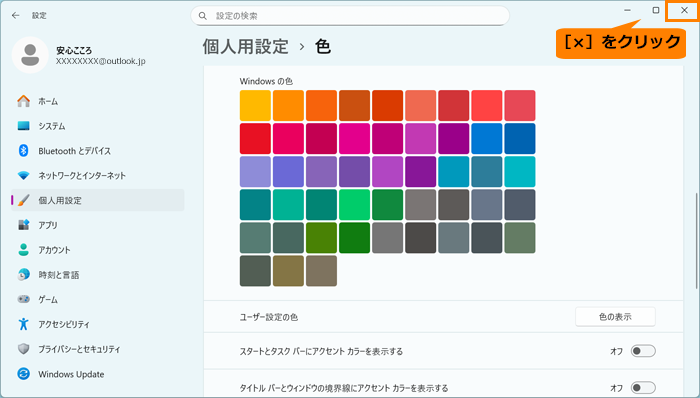Click the 色の表示 button
Screen dimensions: 700x398
point(615,317)
